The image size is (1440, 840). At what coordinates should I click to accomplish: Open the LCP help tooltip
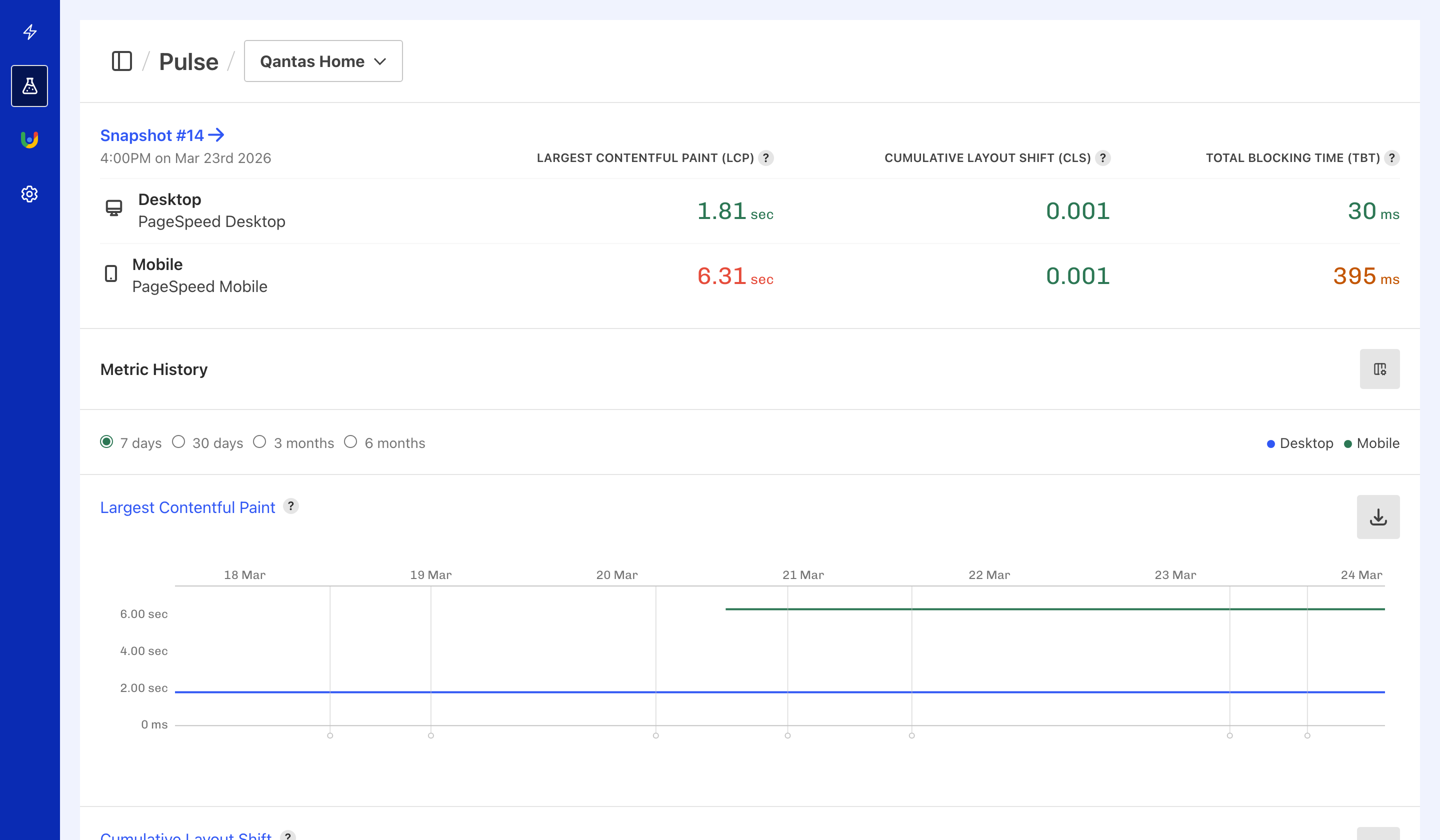click(x=766, y=158)
